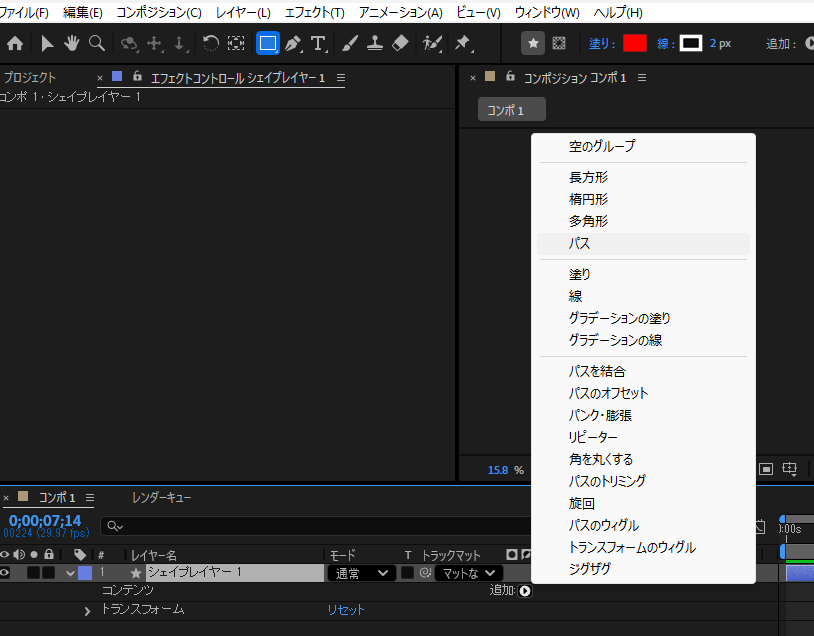Screen dimensions: 814x636
Task: Select the Eraser tool
Action: coord(400,44)
